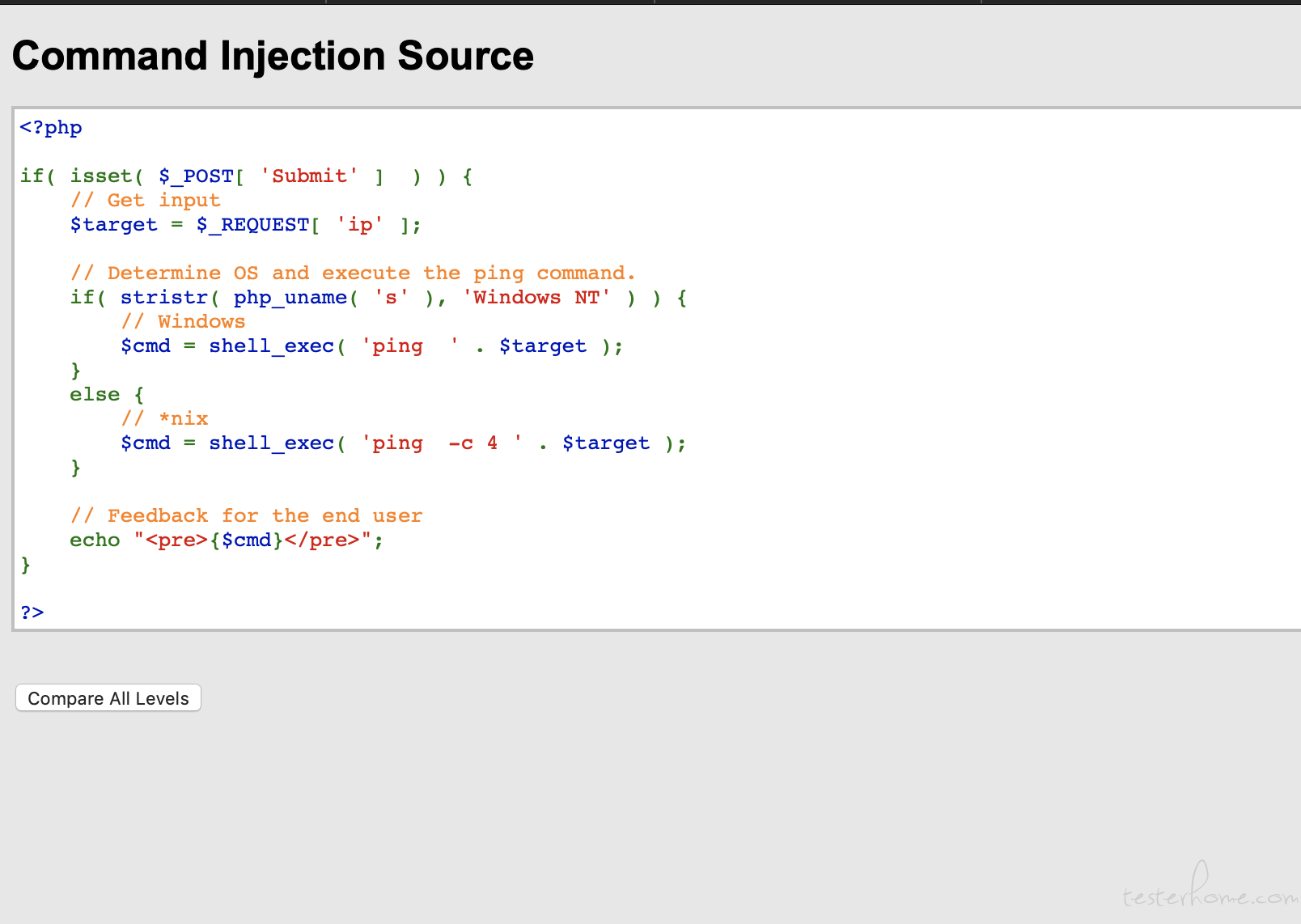Click the 'ip' string literal
Screen dimensions: 1301x924
[x=360, y=225]
